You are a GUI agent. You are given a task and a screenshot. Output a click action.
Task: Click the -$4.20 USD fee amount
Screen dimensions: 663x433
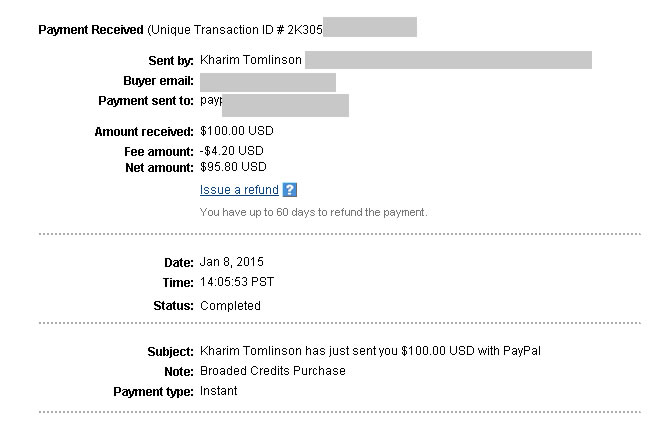232,151
